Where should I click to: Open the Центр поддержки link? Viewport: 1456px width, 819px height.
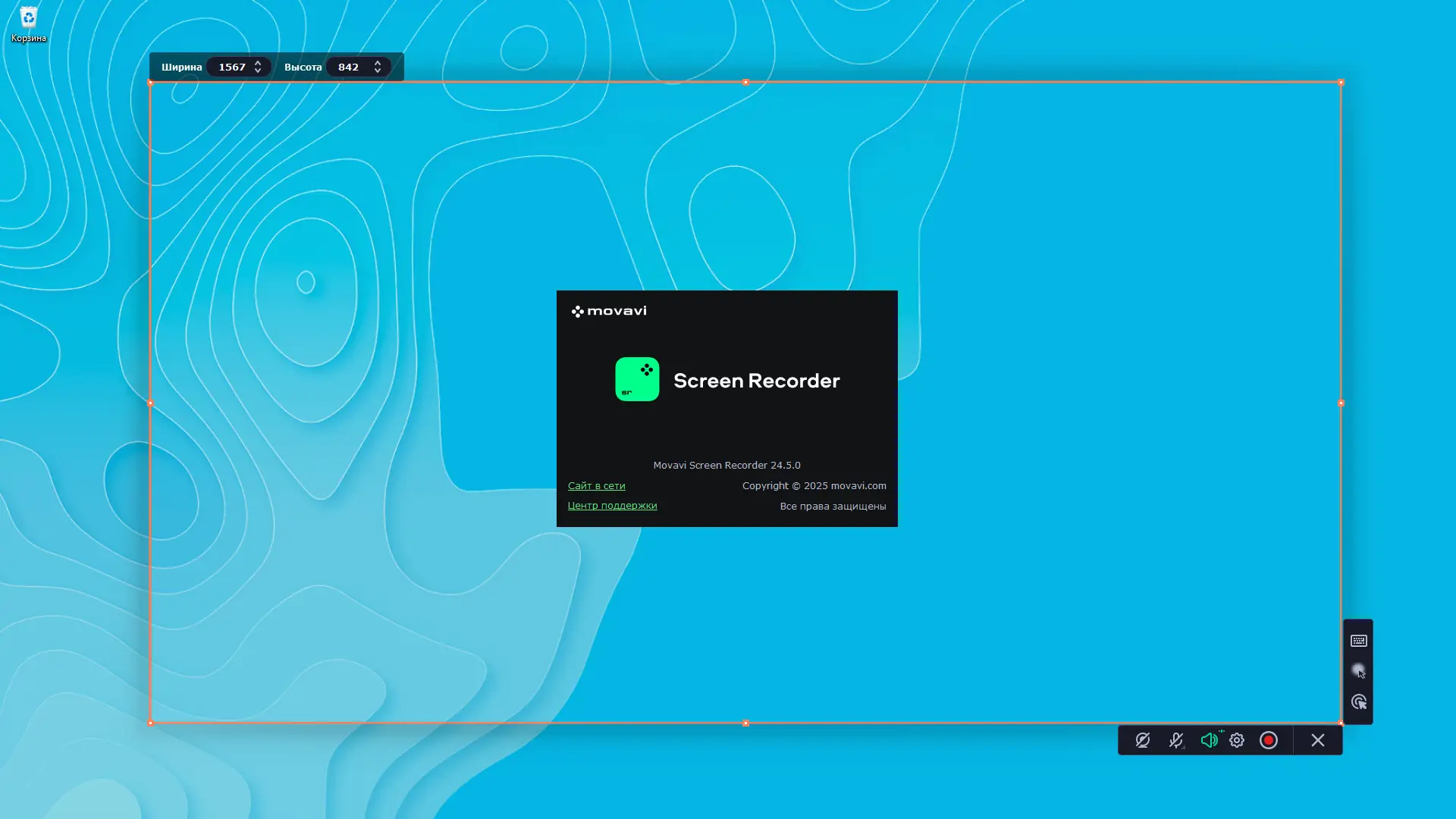click(612, 506)
